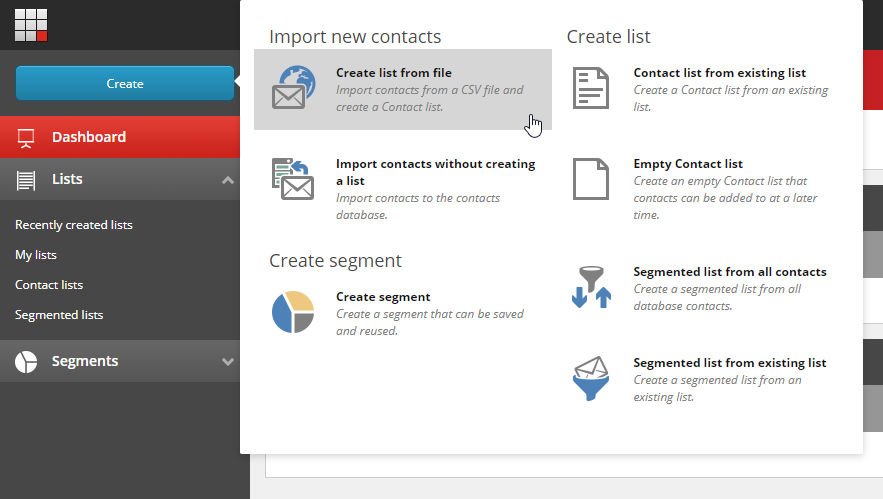Click the Create list from file globe-envelope icon

(293, 87)
